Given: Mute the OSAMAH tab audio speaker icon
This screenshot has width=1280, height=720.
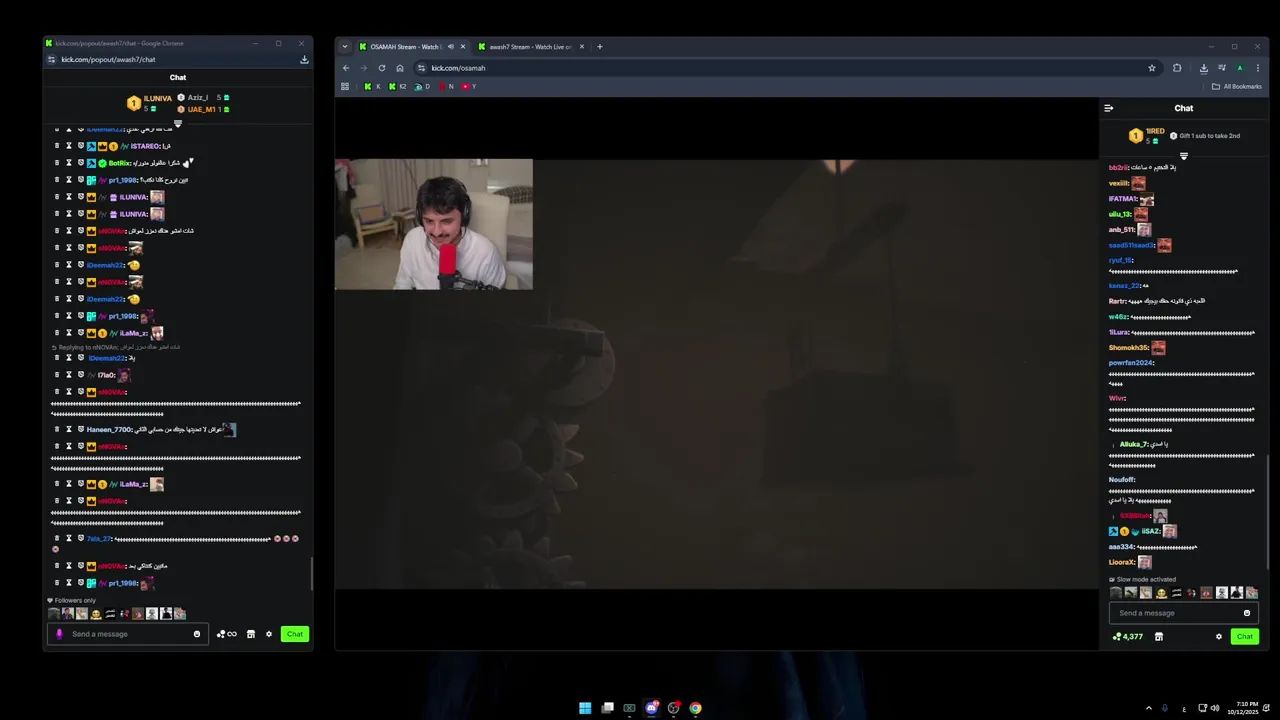Looking at the screenshot, I should [450, 47].
